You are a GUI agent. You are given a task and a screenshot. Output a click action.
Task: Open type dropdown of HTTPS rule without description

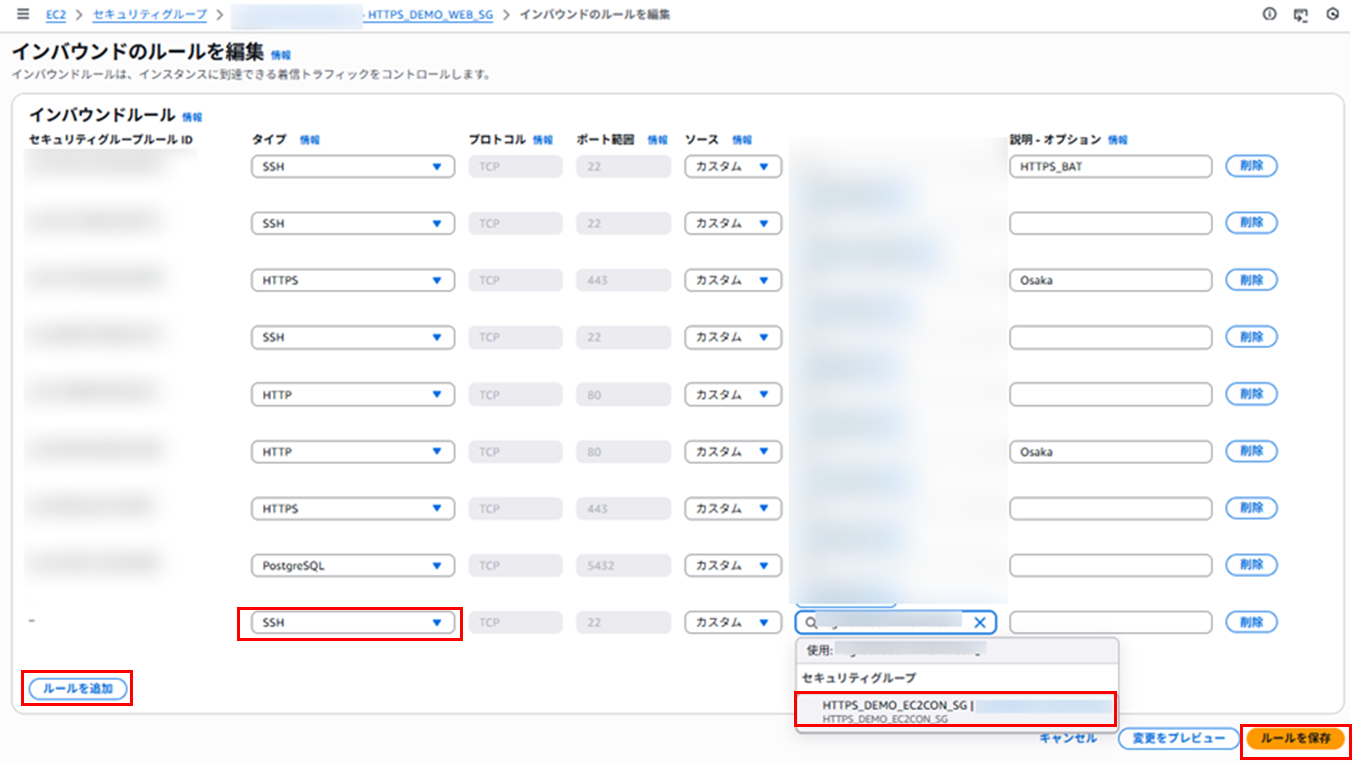click(x=353, y=509)
